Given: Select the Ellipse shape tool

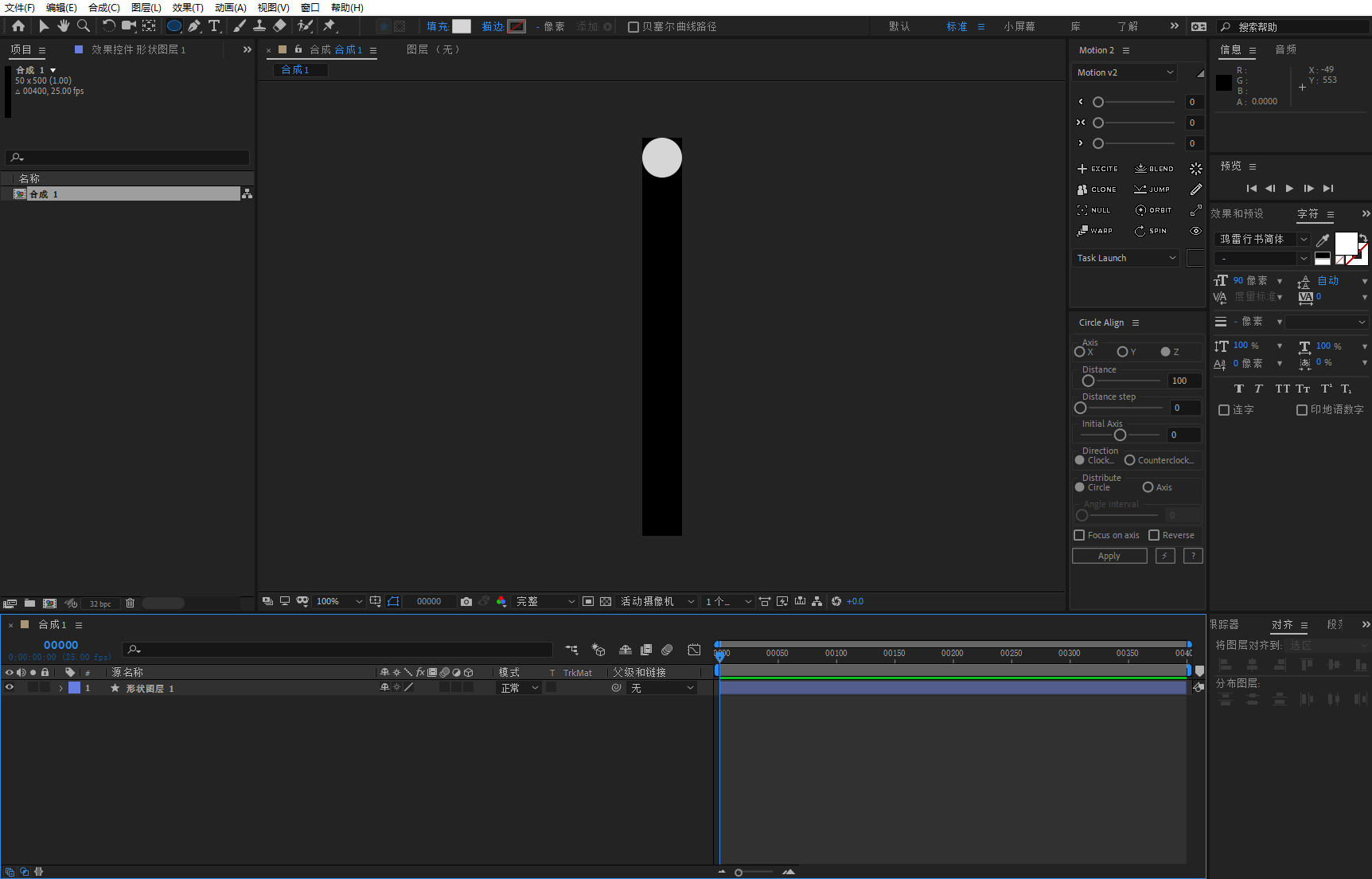Looking at the screenshot, I should tap(174, 26).
